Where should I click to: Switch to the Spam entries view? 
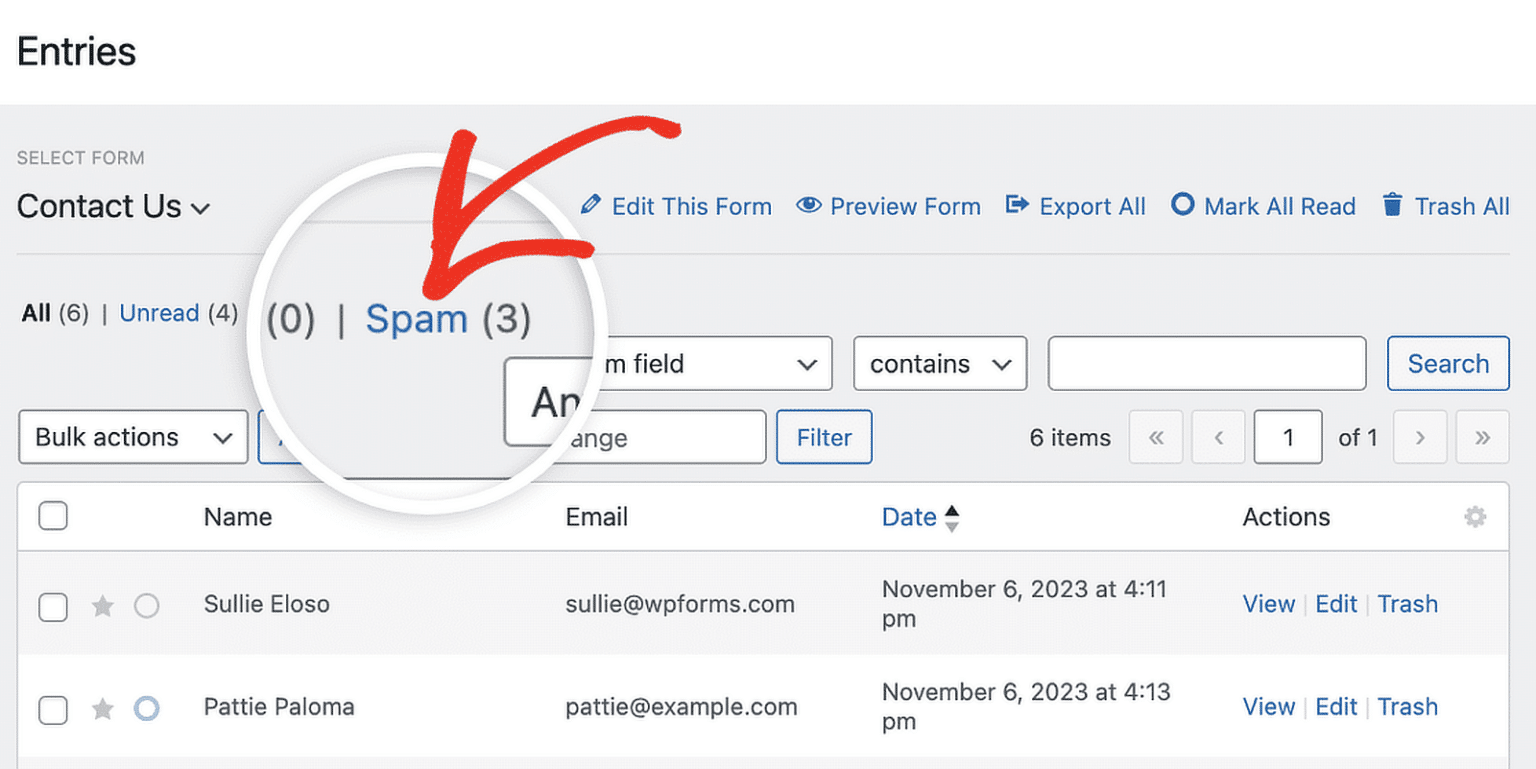417,319
